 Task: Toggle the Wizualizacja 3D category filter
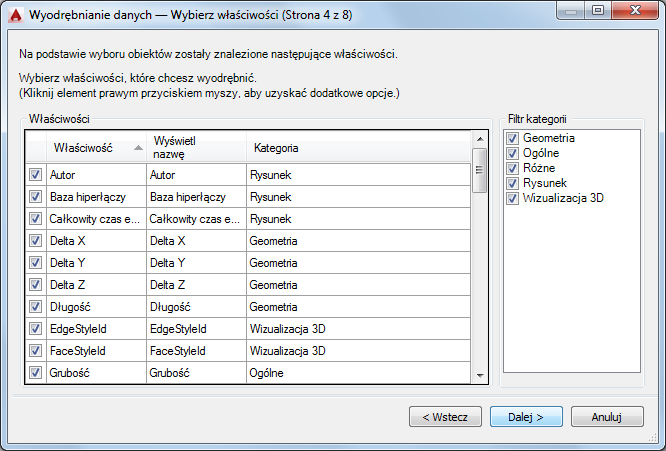pyautogui.click(x=512, y=198)
